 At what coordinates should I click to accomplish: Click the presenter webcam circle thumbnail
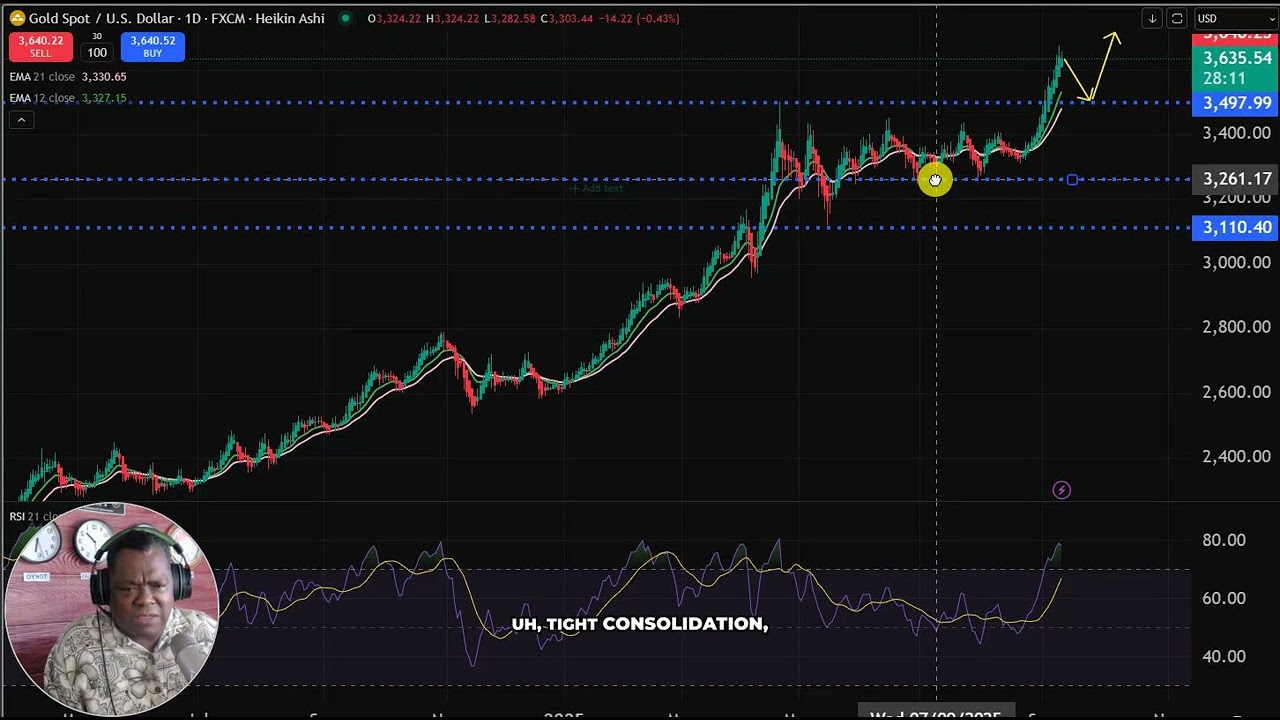[111, 610]
